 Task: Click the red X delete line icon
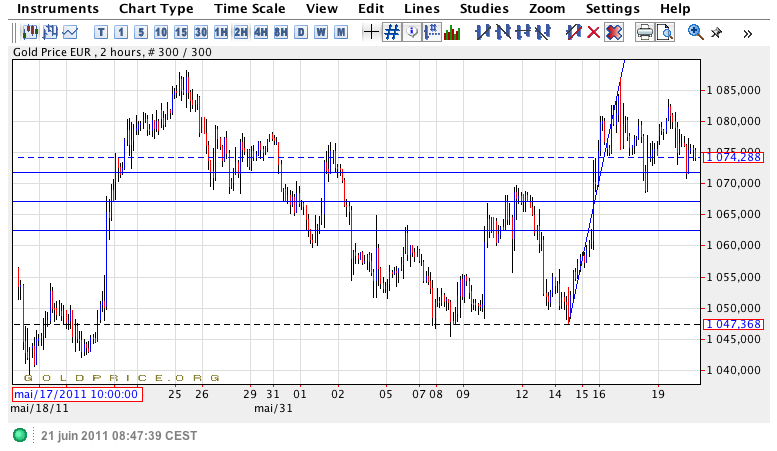(593, 32)
